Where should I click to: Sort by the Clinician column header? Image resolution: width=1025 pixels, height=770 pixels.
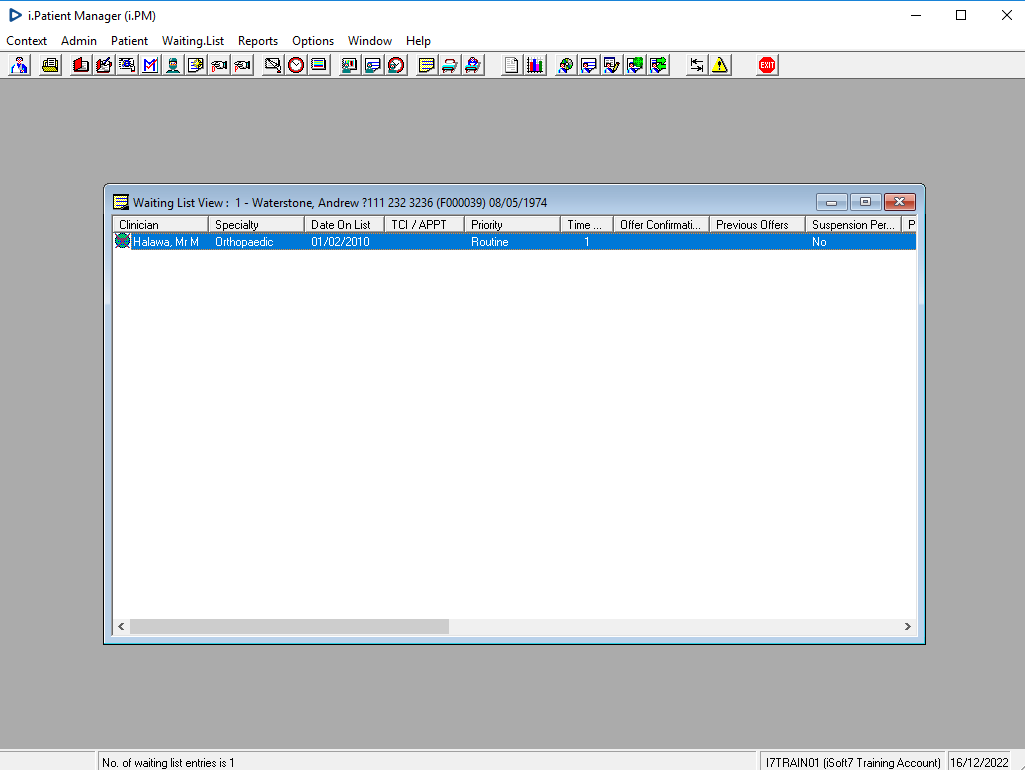coord(160,225)
